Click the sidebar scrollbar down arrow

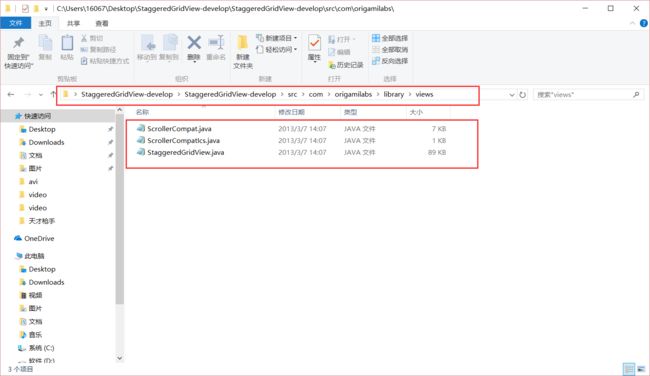(x=119, y=358)
